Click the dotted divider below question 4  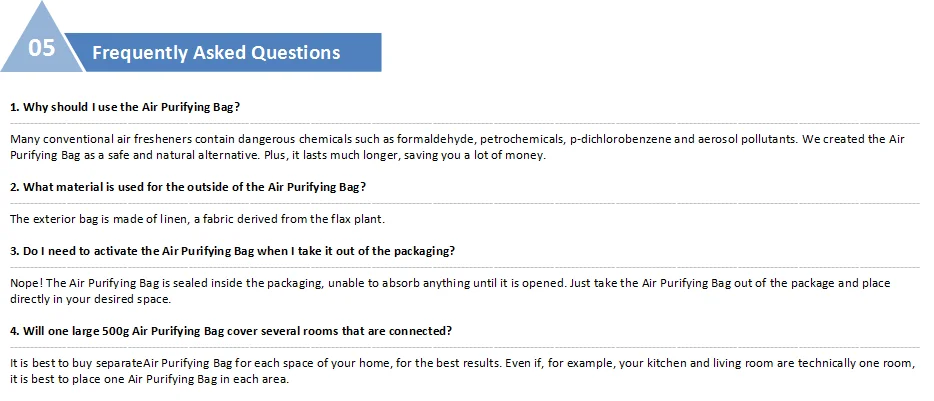(x=465, y=347)
